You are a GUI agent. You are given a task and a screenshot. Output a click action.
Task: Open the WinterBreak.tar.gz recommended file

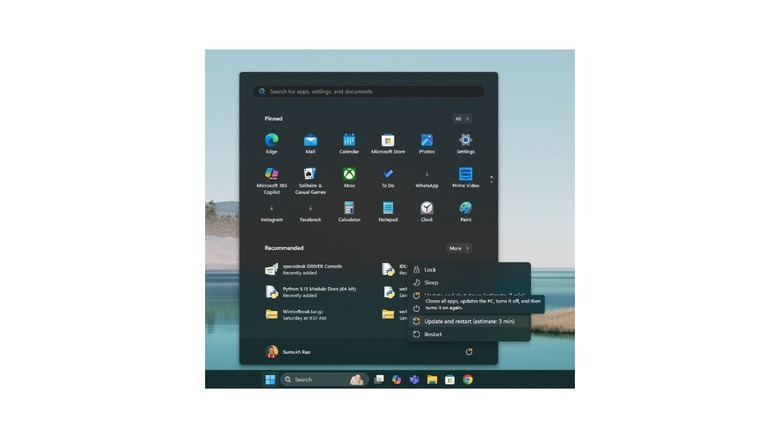pyautogui.click(x=296, y=315)
